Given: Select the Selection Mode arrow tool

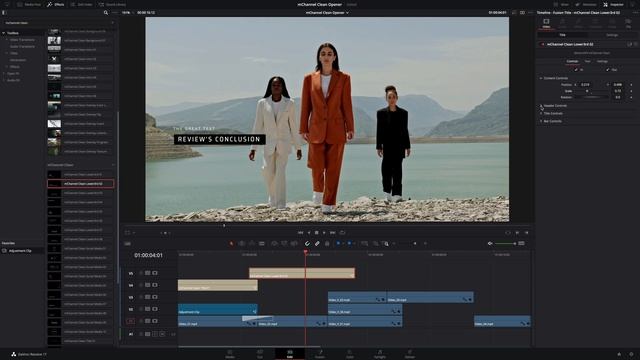Looking at the screenshot, I should point(231,244).
